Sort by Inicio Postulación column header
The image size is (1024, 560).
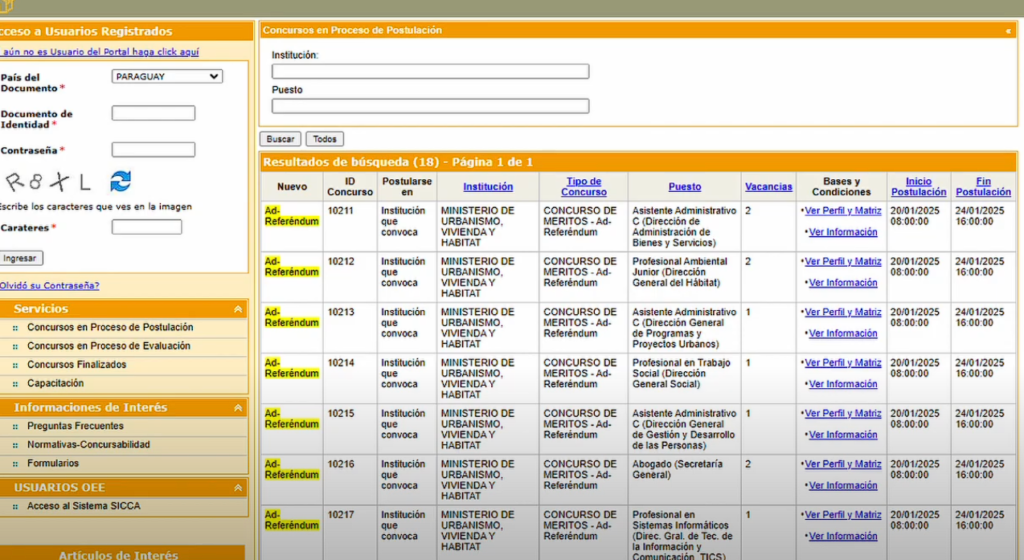(x=919, y=187)
